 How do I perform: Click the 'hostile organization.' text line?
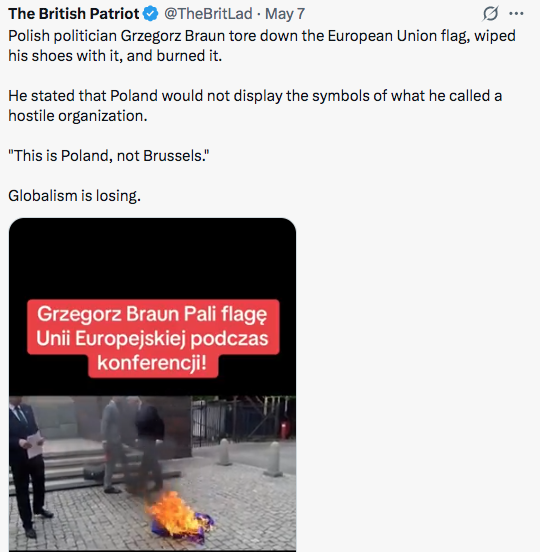[78, 116]
